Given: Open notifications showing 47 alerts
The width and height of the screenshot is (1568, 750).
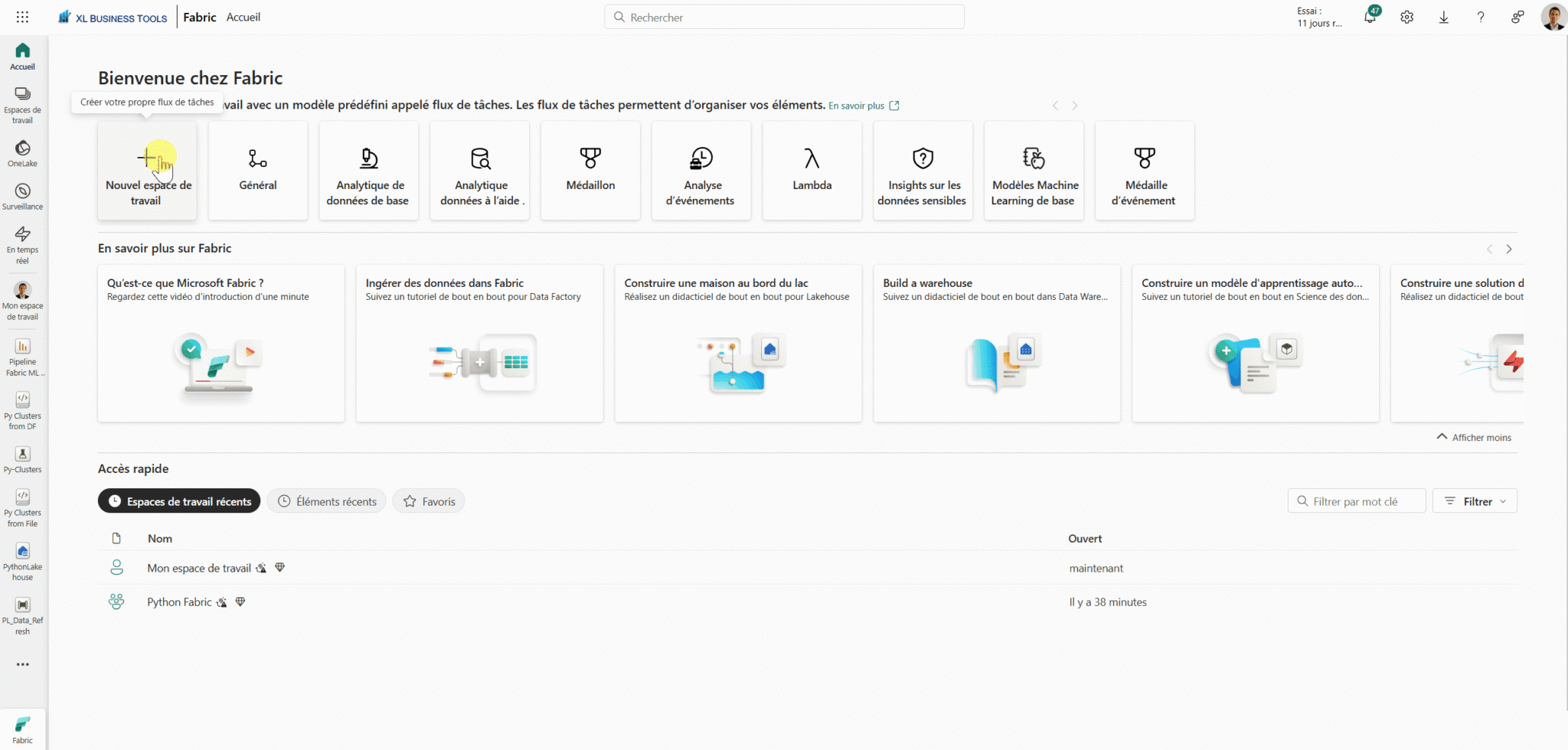Looking at the screenshot, I should tap(1370, 16).
